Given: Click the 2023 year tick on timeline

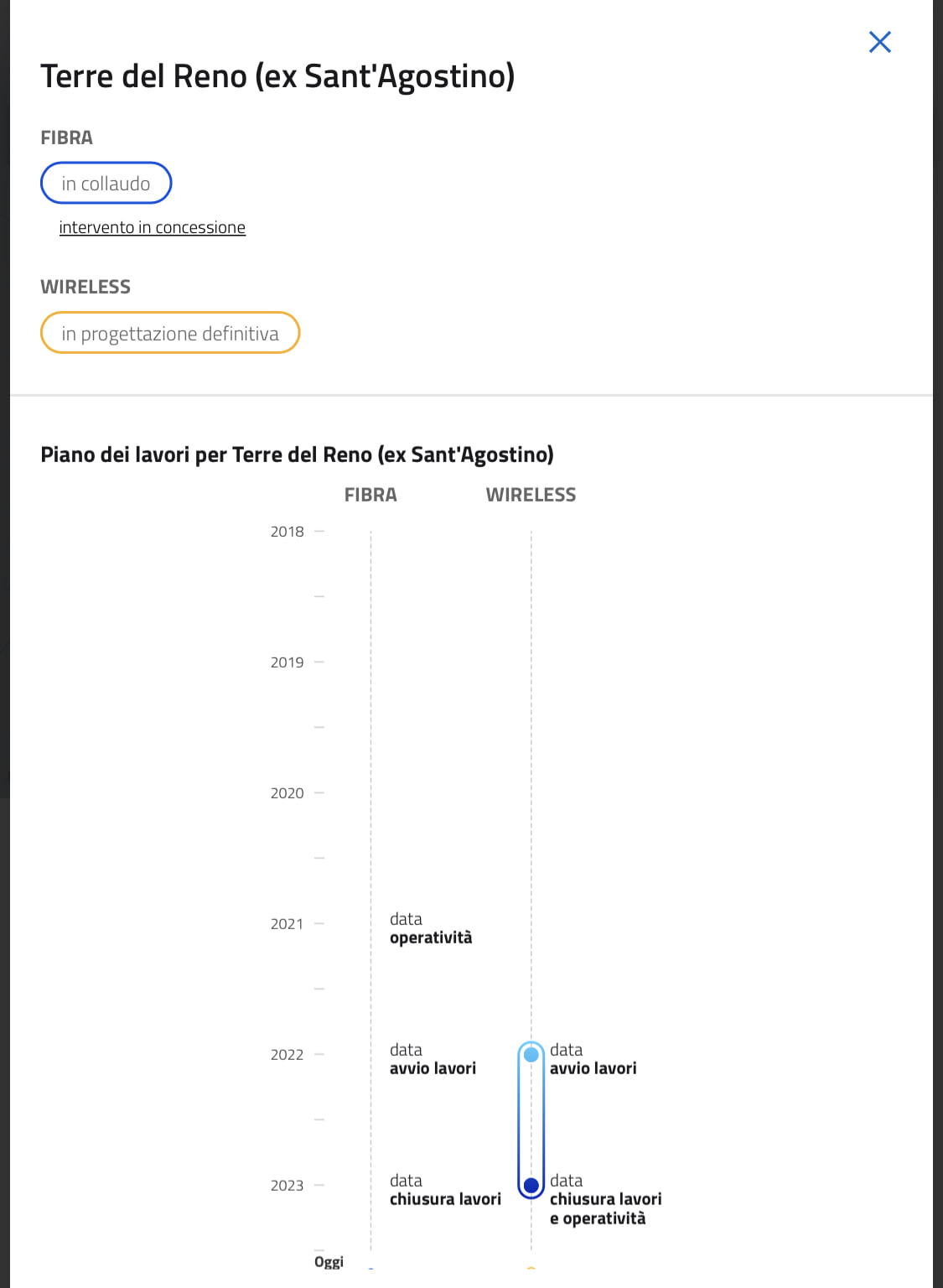Looking at the screenshot, I should 287,1186.
